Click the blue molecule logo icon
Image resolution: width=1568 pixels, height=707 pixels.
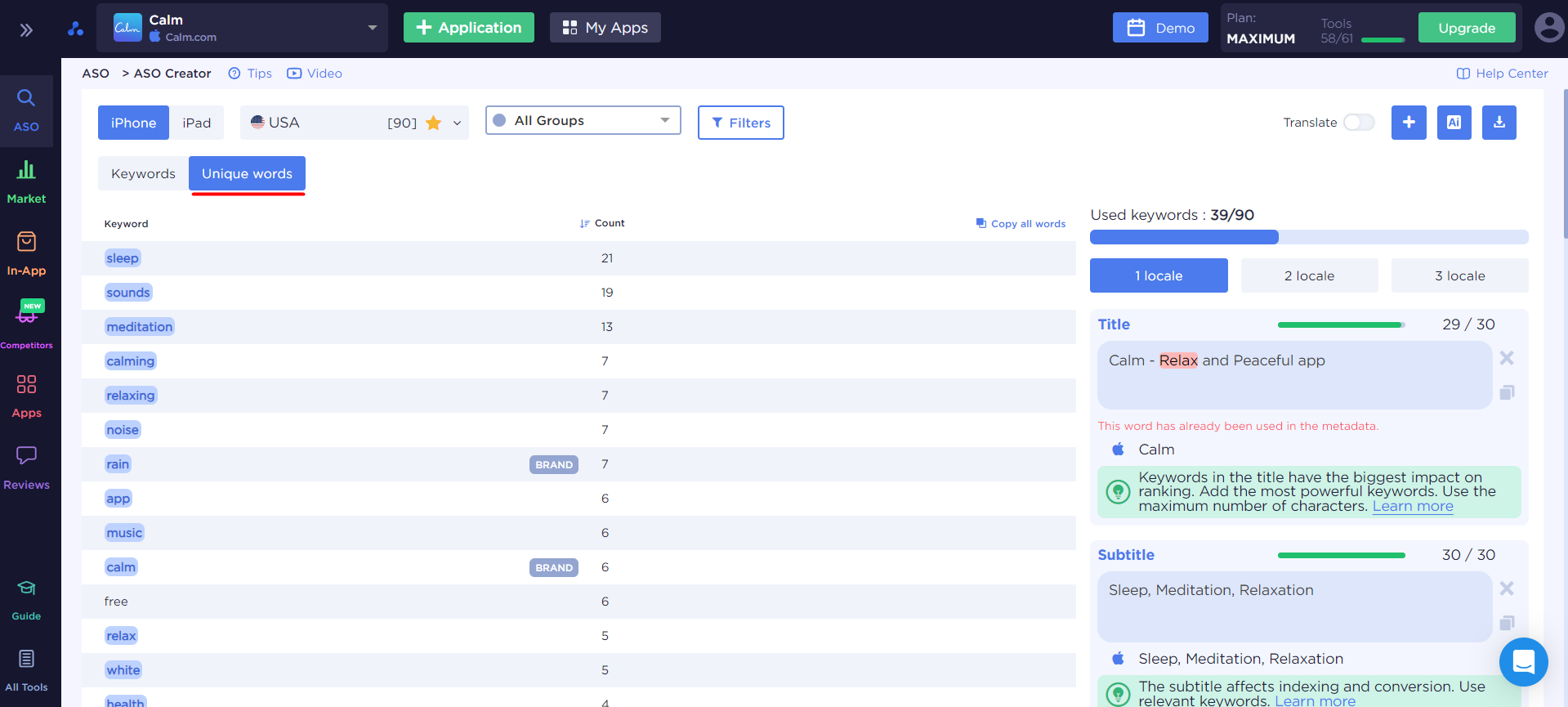(x=75, y=29)
